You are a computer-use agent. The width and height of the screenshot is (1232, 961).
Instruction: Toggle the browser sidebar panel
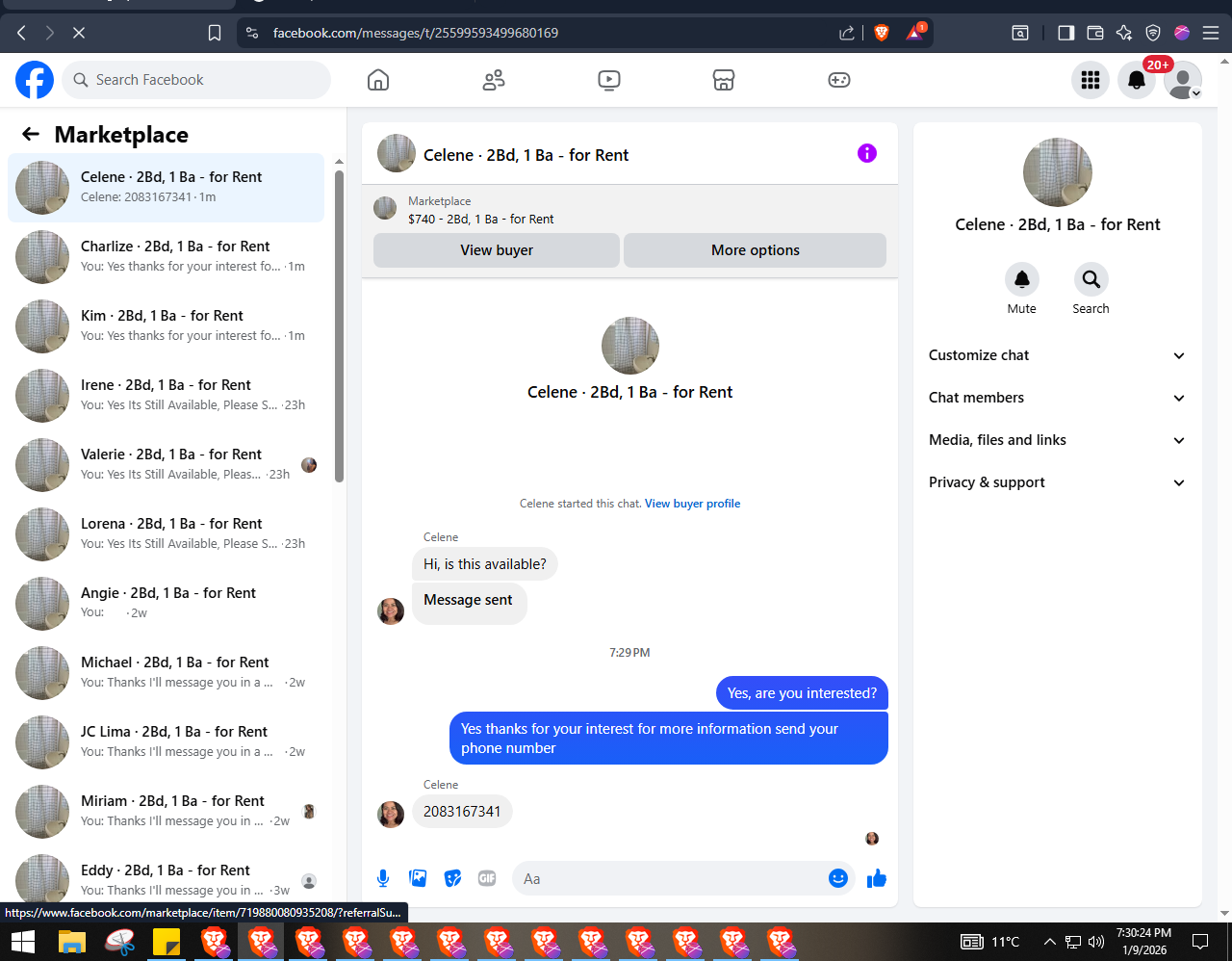point(1065,33)
